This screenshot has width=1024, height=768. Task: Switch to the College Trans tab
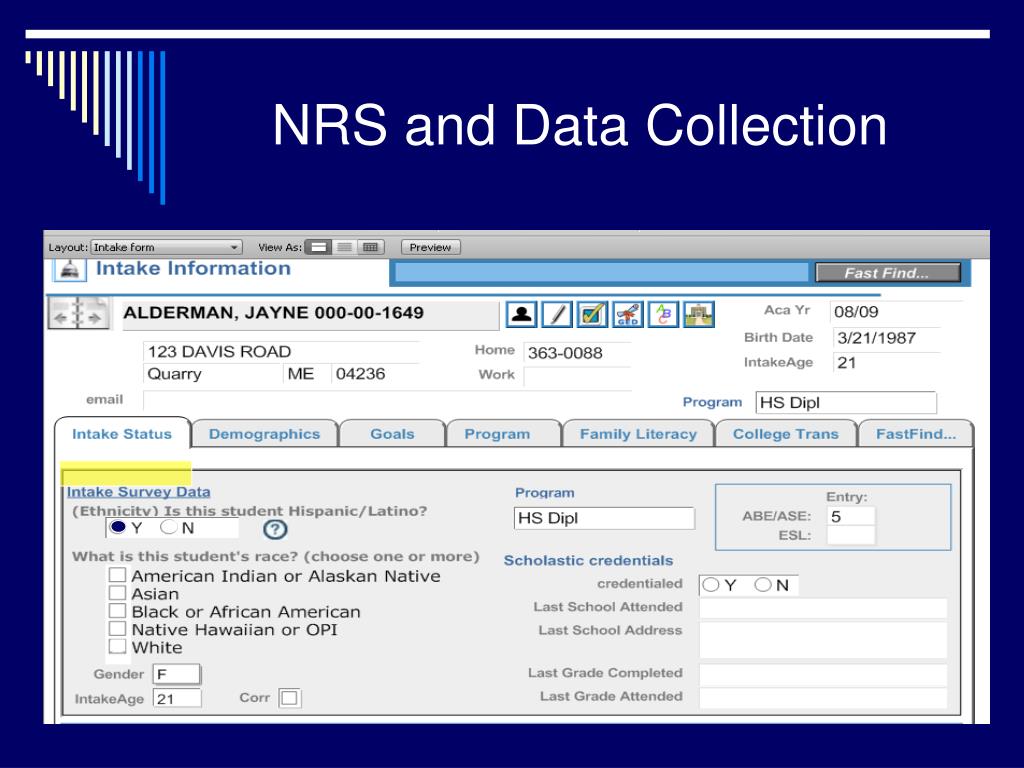coord(786,434)
